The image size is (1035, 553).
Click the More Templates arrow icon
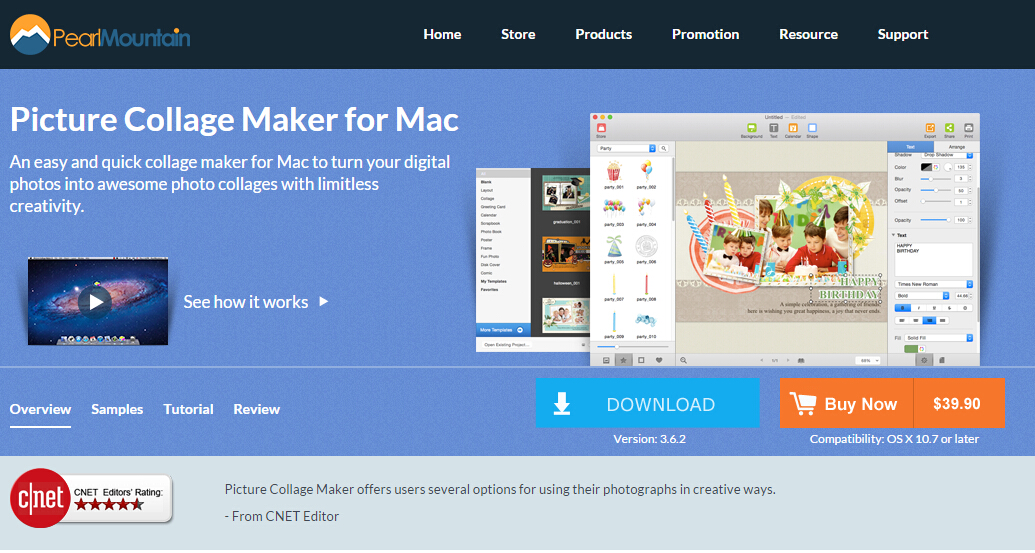(x=519, y=330)
